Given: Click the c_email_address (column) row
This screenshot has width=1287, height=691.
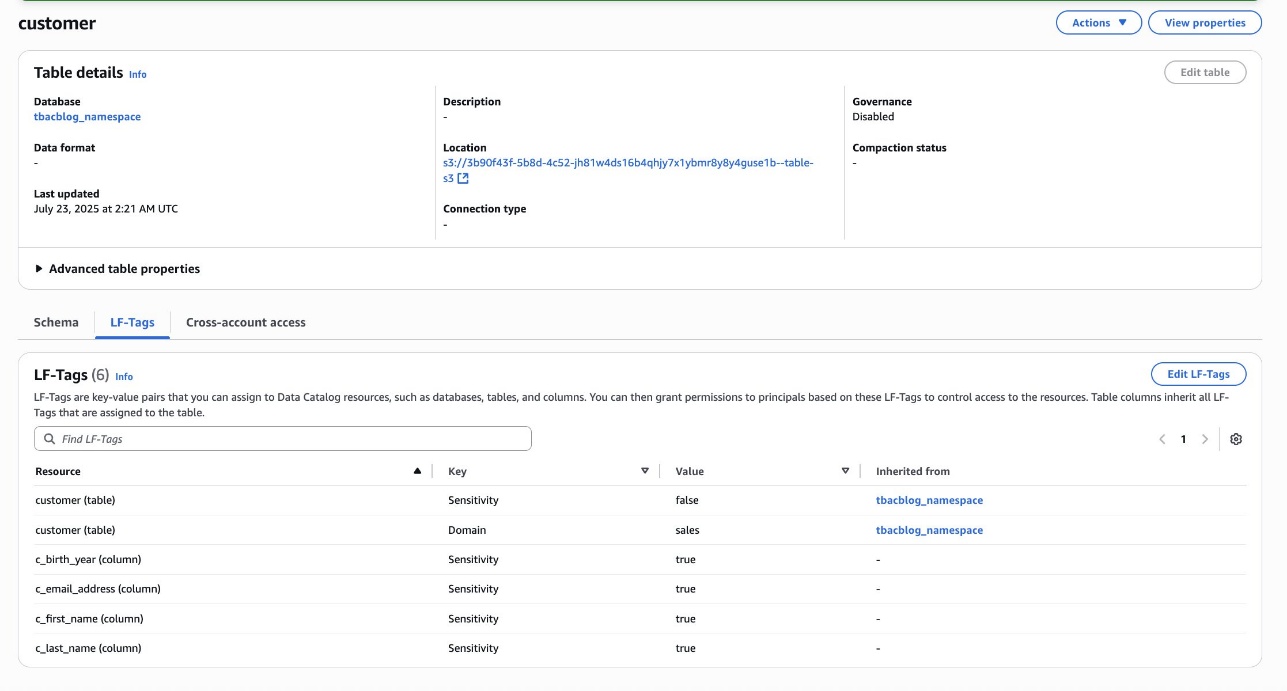Looking at the screenshot, I should coord(640,589).
